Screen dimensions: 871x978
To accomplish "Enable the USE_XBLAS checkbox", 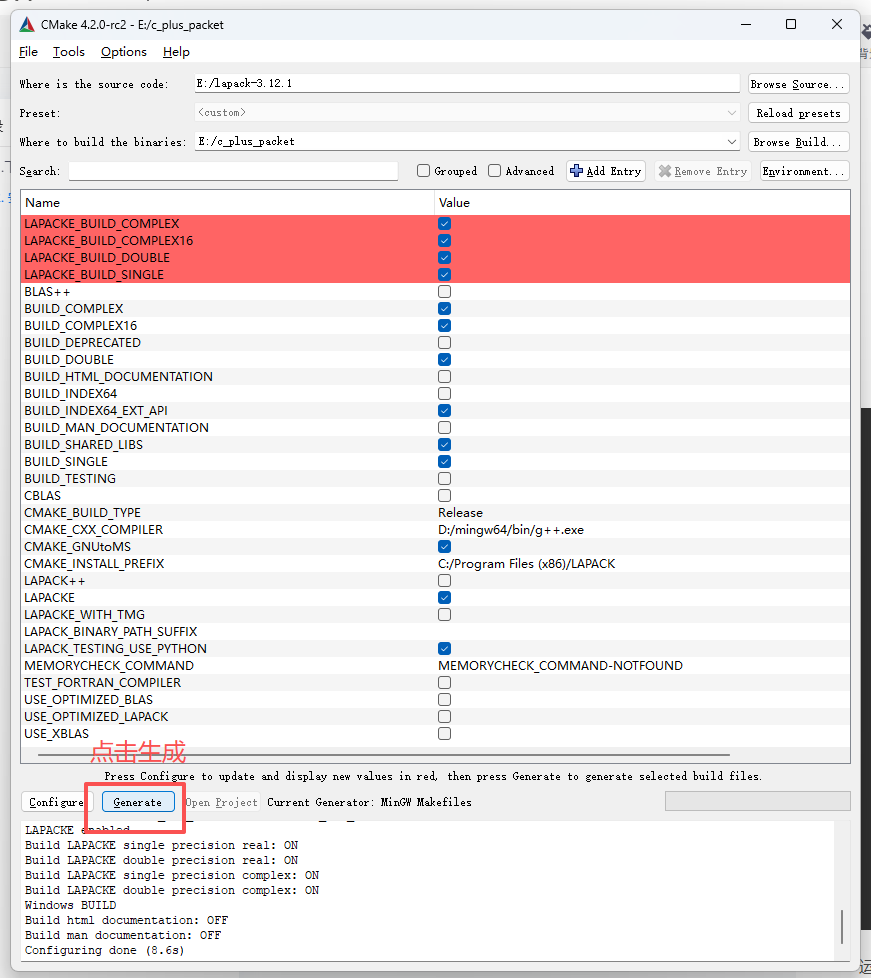I will (444, 734).
